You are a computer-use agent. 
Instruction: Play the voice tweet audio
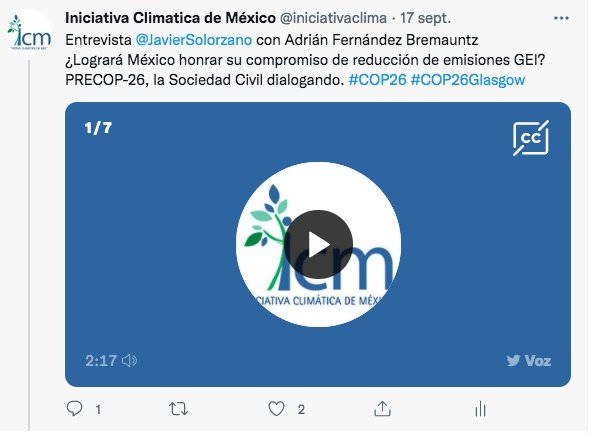[x=318, y=244]
